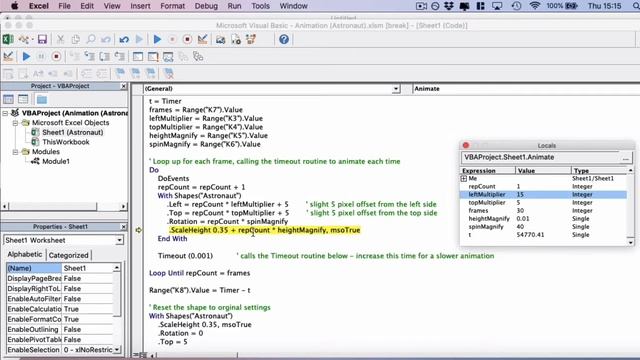Click the Copy icon in the Standard toolbar

coord(76,40)
